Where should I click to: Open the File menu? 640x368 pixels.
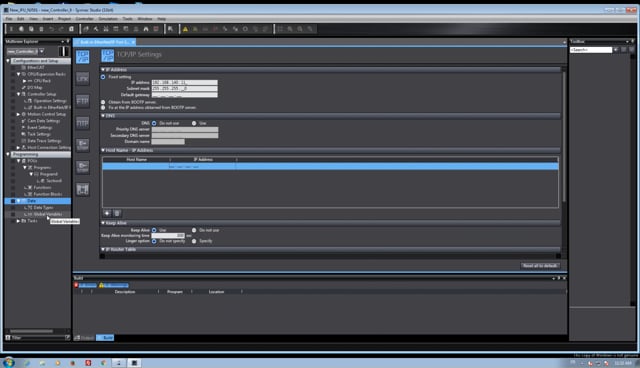point(9,19)
